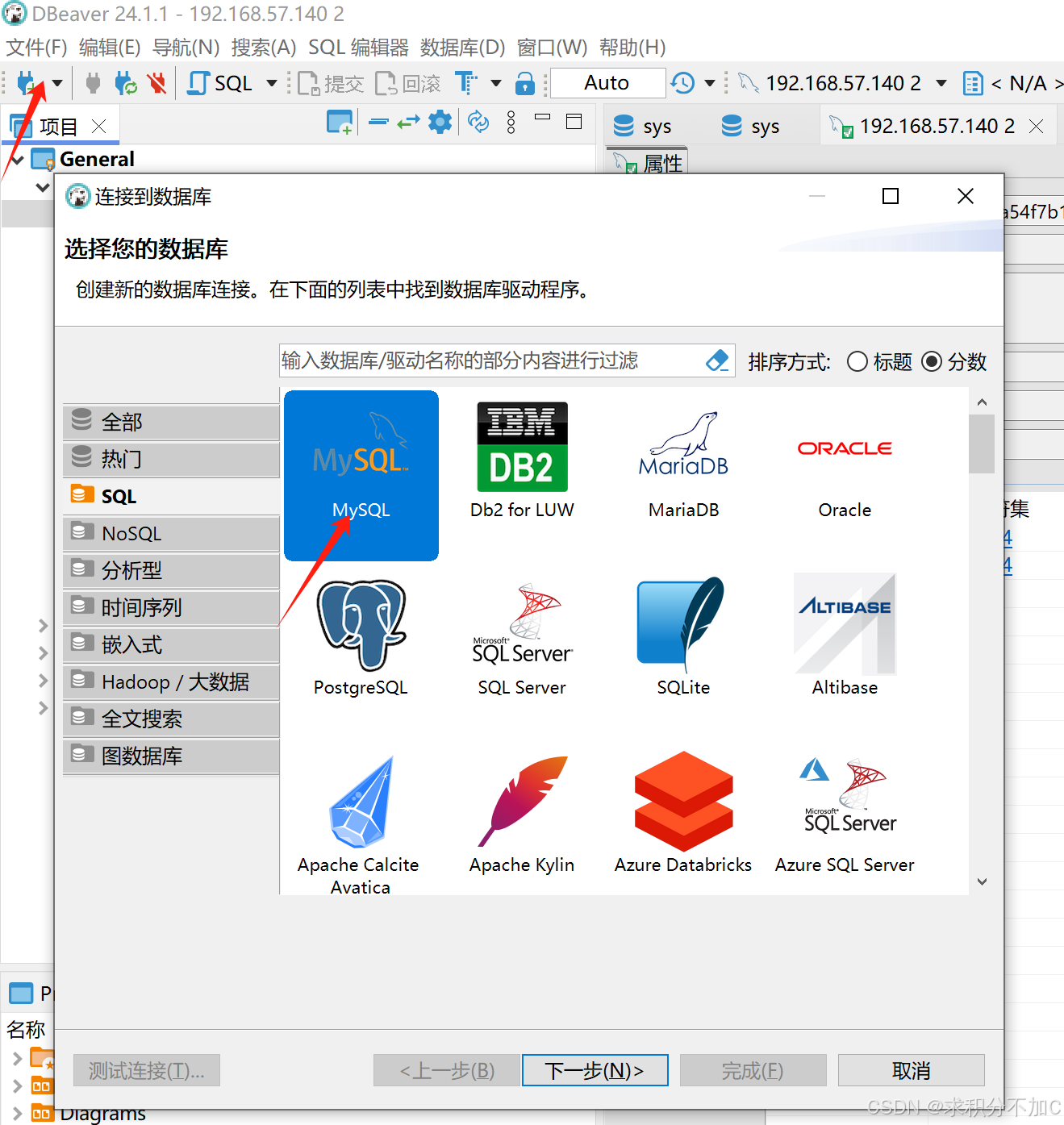Select the 标题 sort radio button
The image size is (1064, 1125).
click(857, 362)
